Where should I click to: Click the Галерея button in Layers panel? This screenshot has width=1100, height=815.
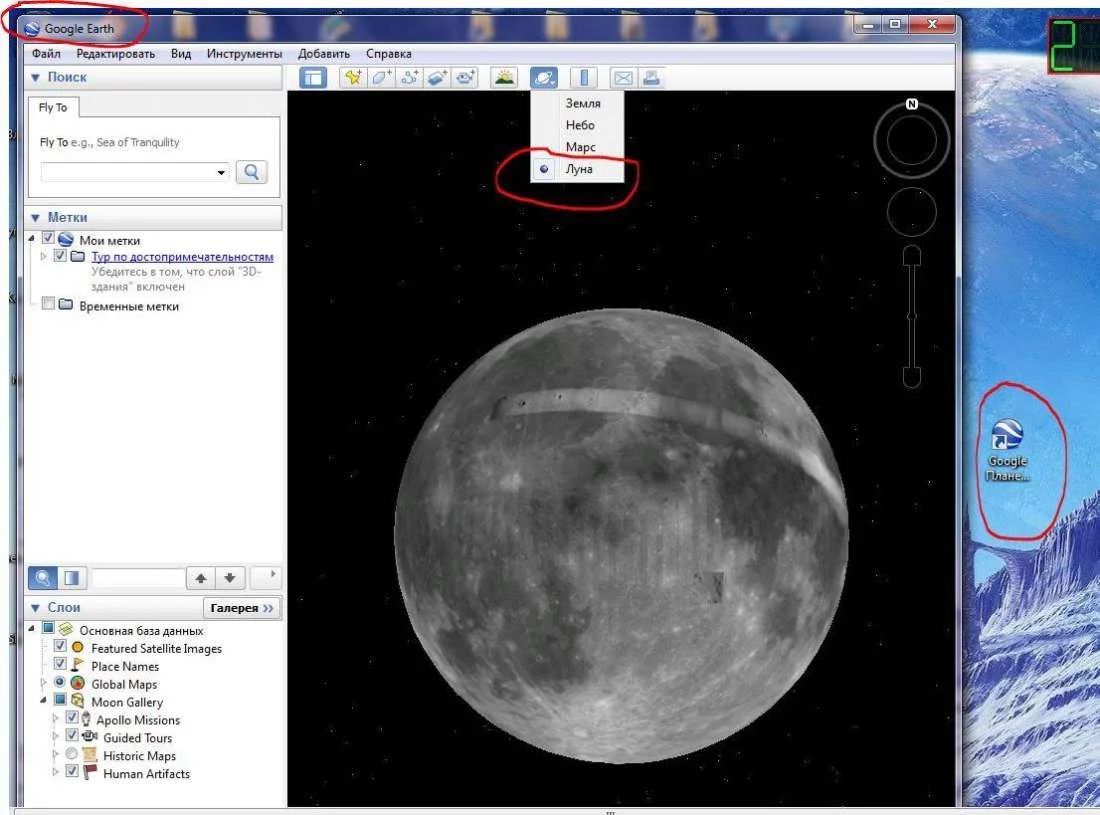241,608
